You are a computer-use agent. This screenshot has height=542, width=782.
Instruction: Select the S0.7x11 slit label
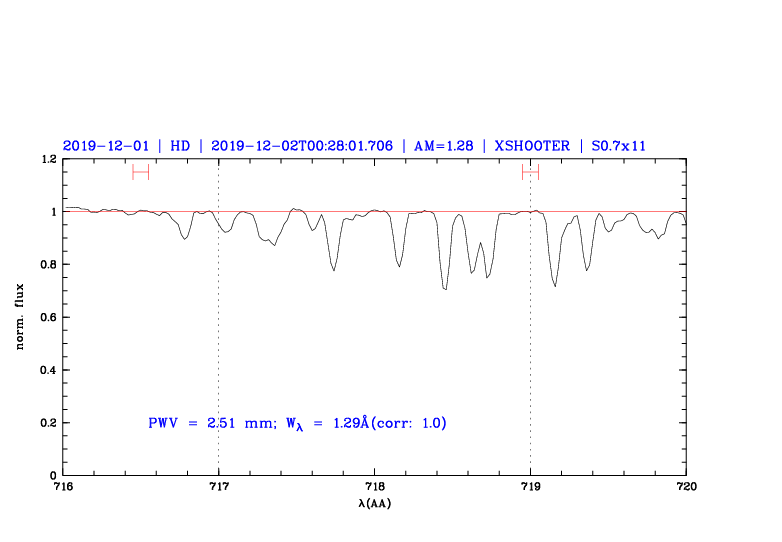point(619,145)
